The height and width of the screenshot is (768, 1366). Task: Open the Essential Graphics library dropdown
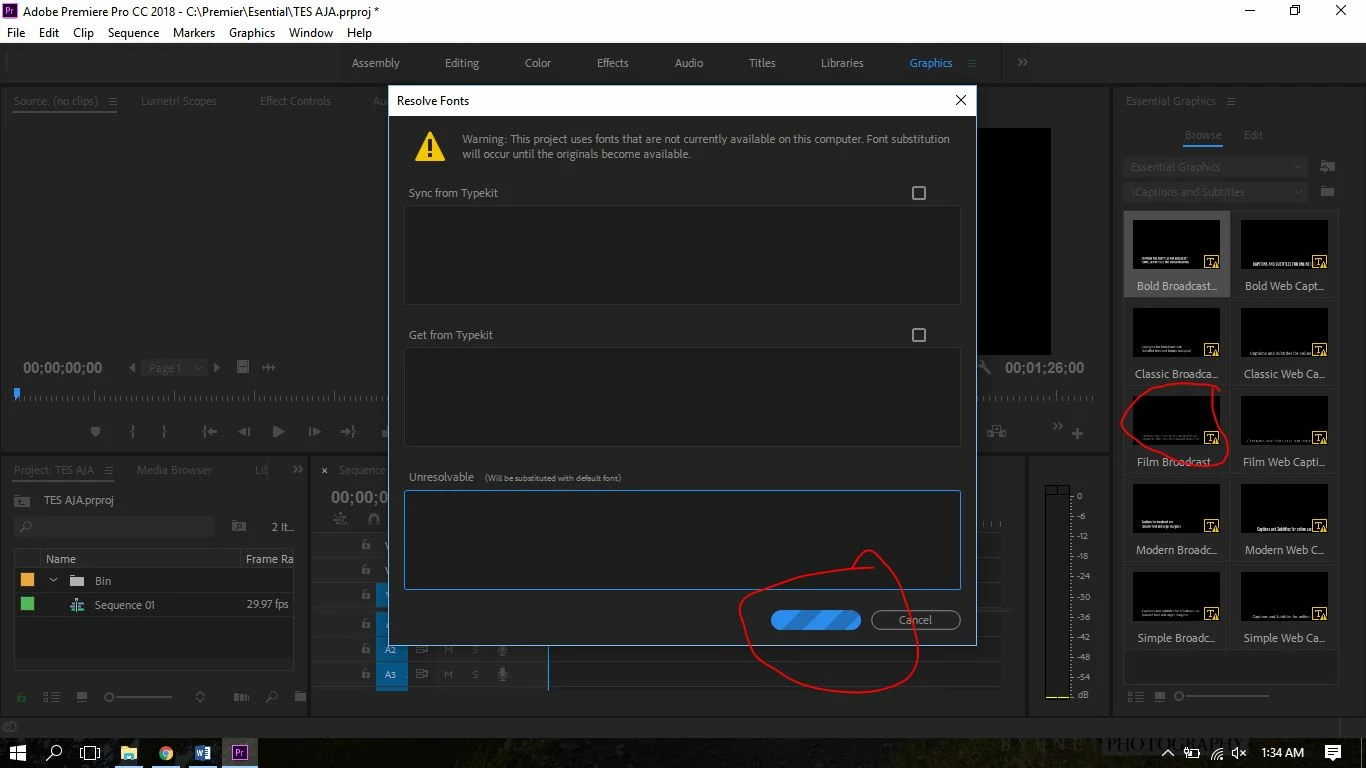tap(1215, 167)
